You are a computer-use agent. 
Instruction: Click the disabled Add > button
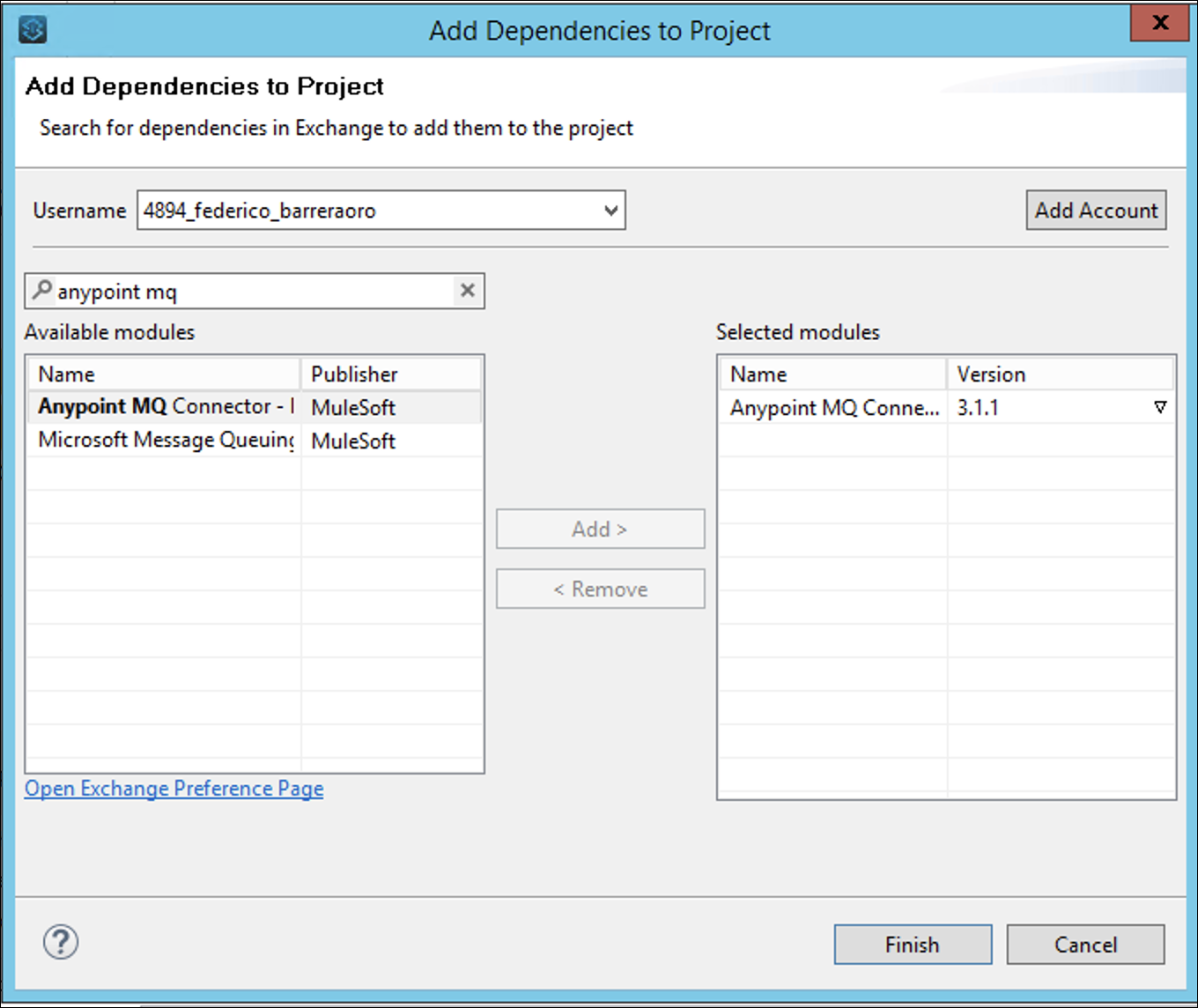click(600, 529)
